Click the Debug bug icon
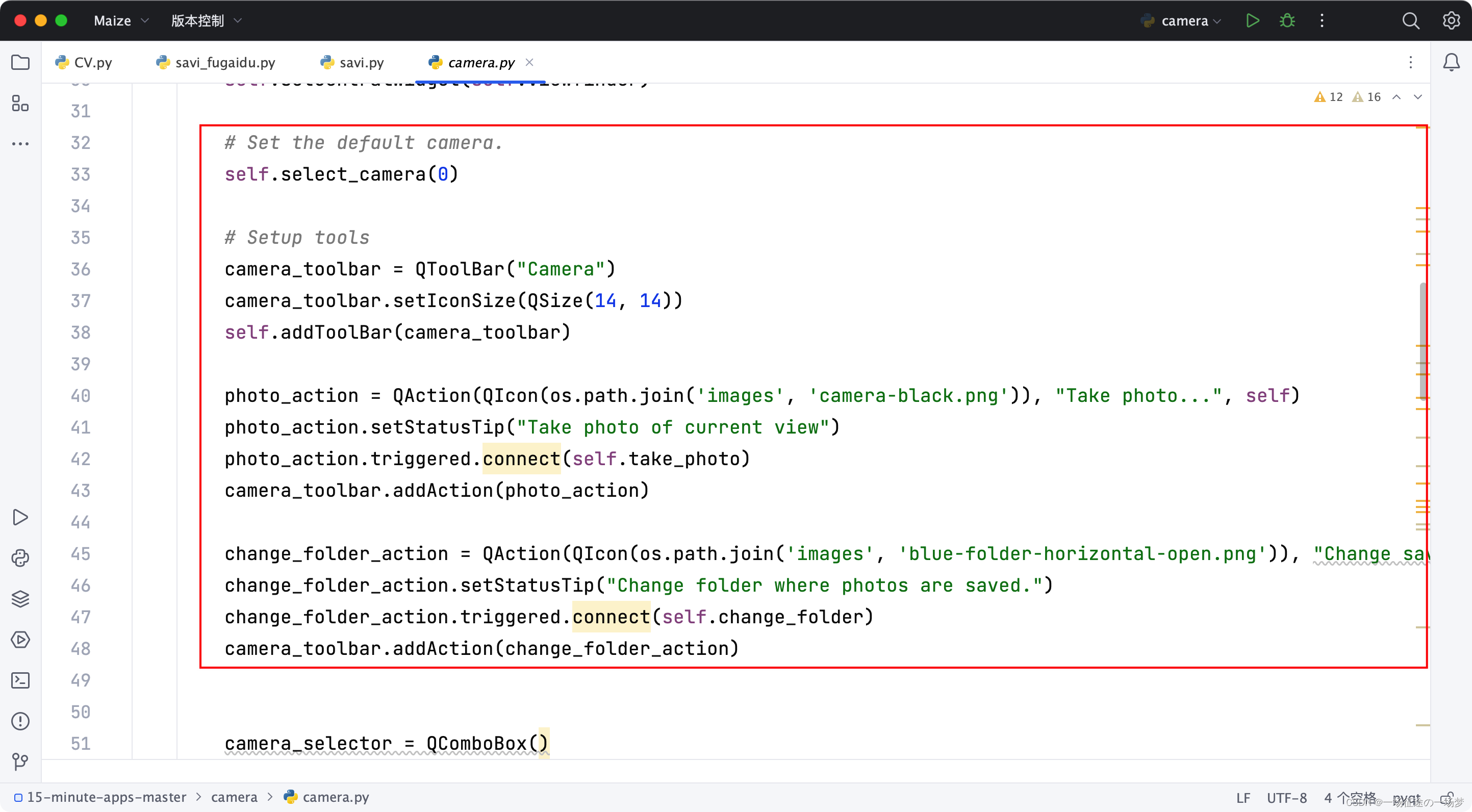The width and height of the screenshot is (1472, 812). [x=1287, y=20]
